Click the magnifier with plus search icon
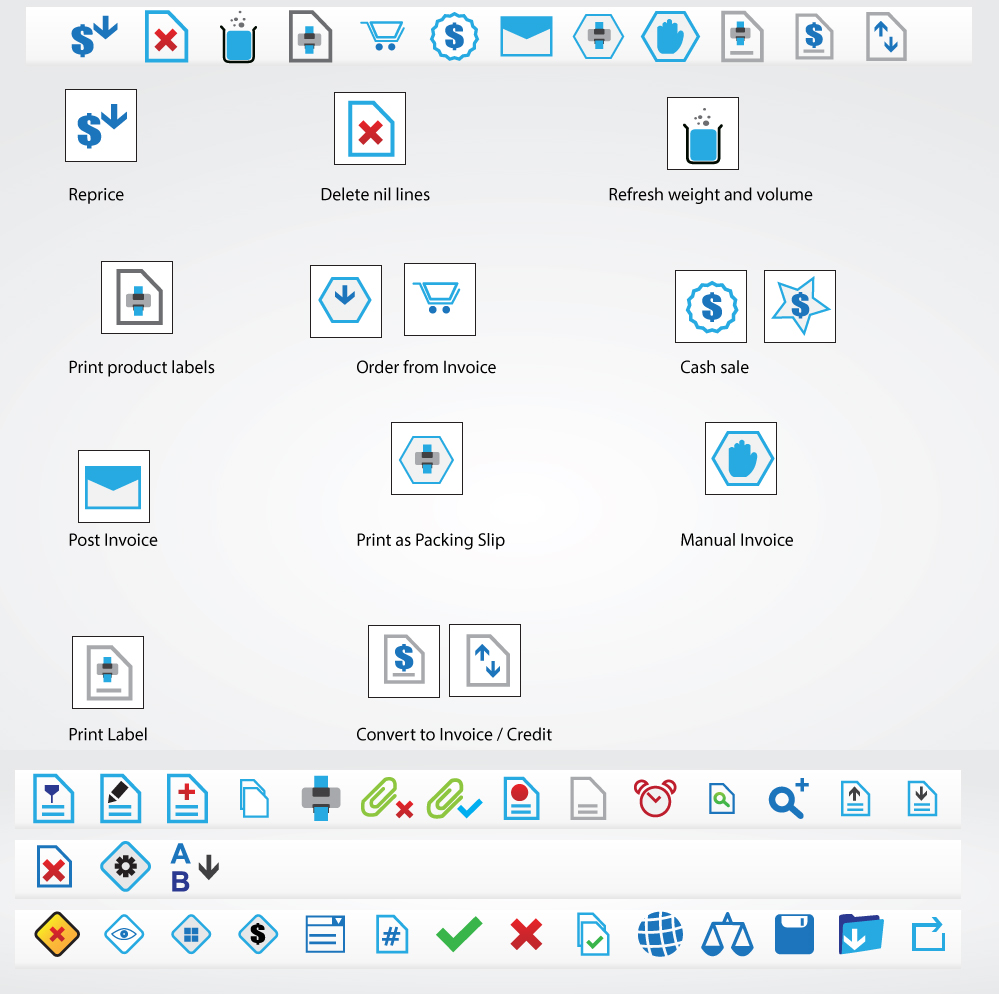Viewport: 999px width, 994px height. point(788,796)
